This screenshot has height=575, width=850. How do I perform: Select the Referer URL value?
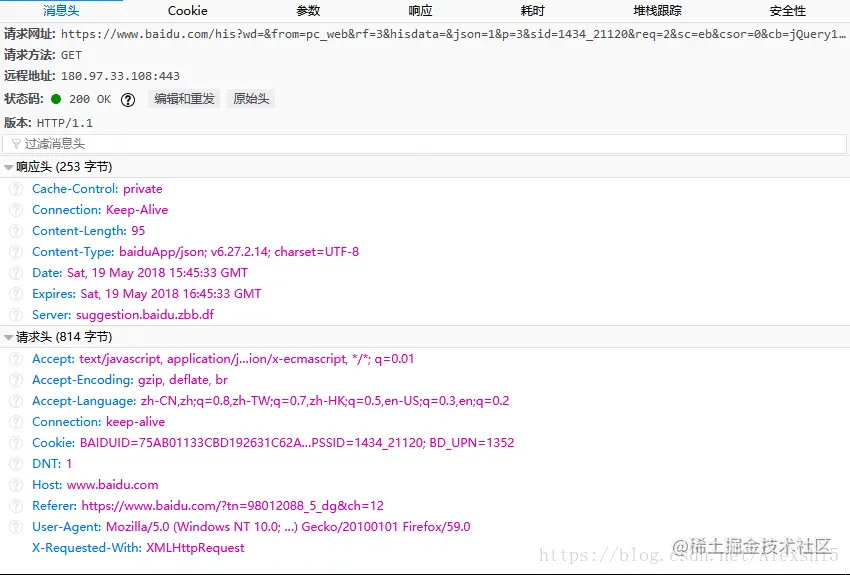tap(233, 506)
